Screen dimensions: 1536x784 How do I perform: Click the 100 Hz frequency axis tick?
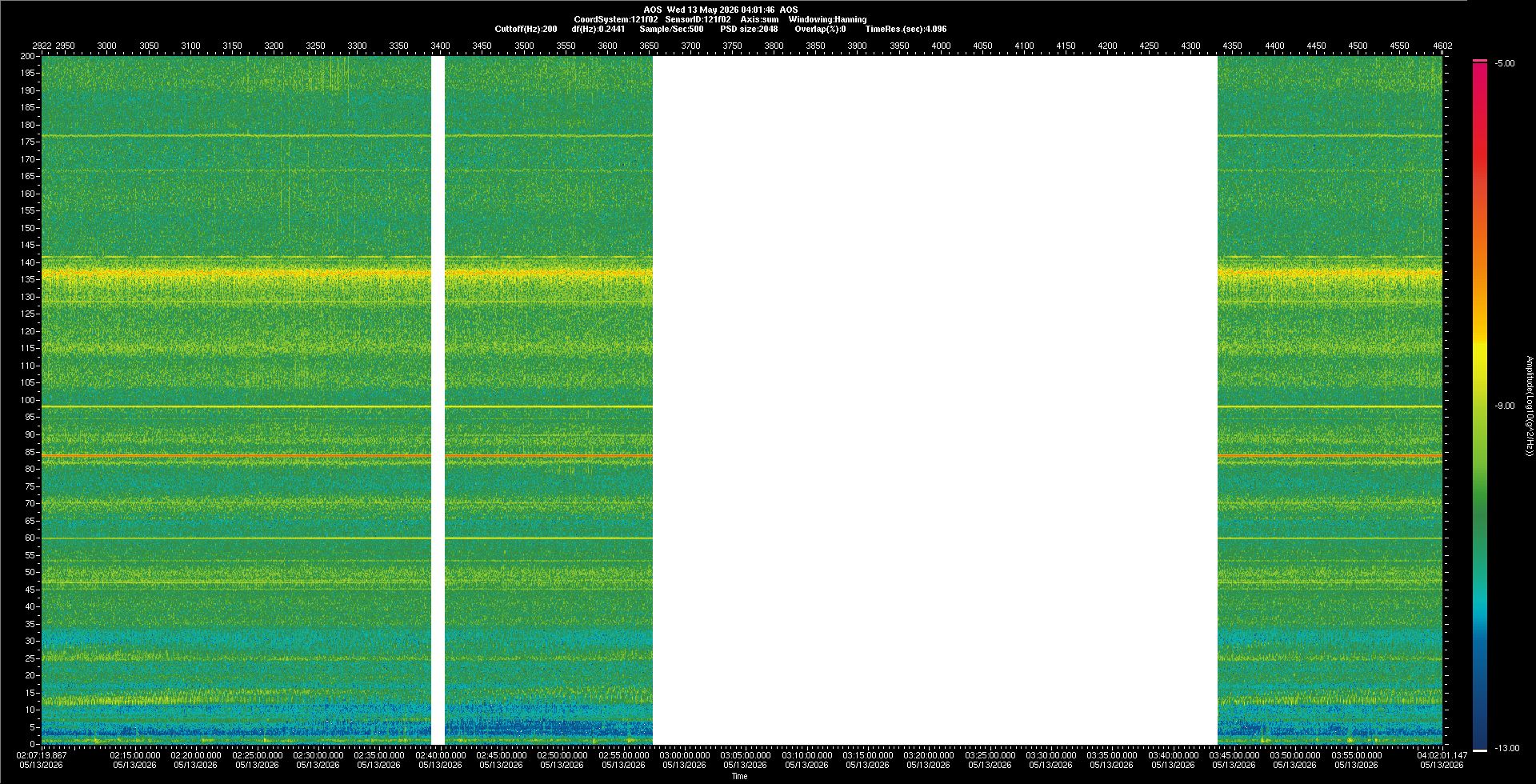[x=28, y=400]
